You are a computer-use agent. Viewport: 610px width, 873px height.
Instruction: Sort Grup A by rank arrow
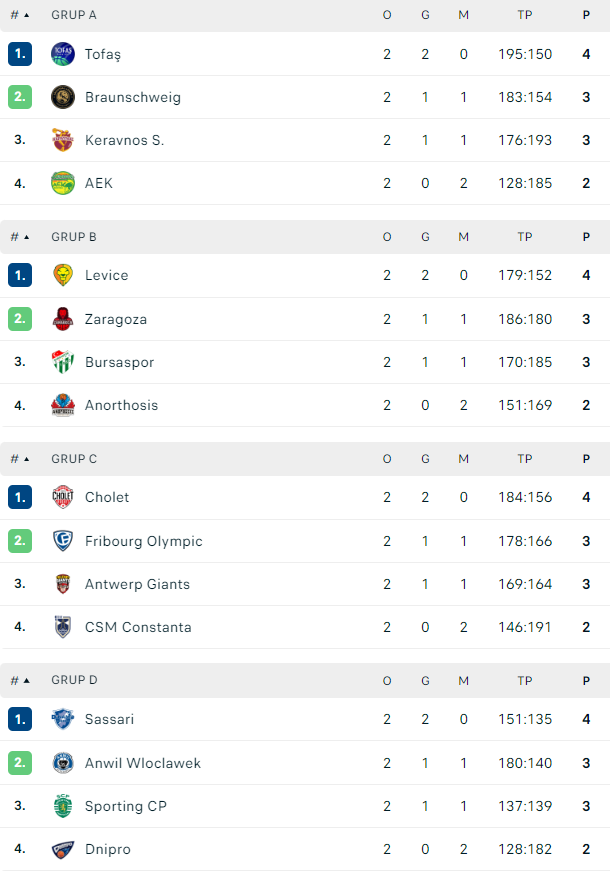(20, 15)
